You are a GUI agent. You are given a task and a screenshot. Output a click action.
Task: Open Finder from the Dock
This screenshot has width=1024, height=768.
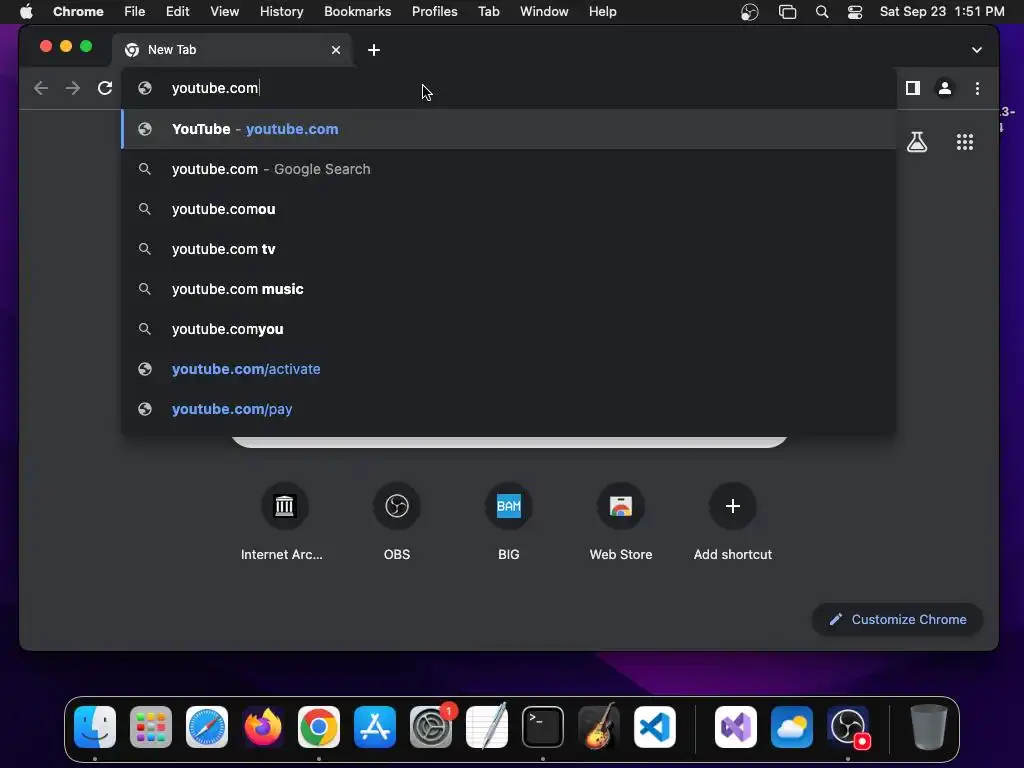(x=95, y=727)
